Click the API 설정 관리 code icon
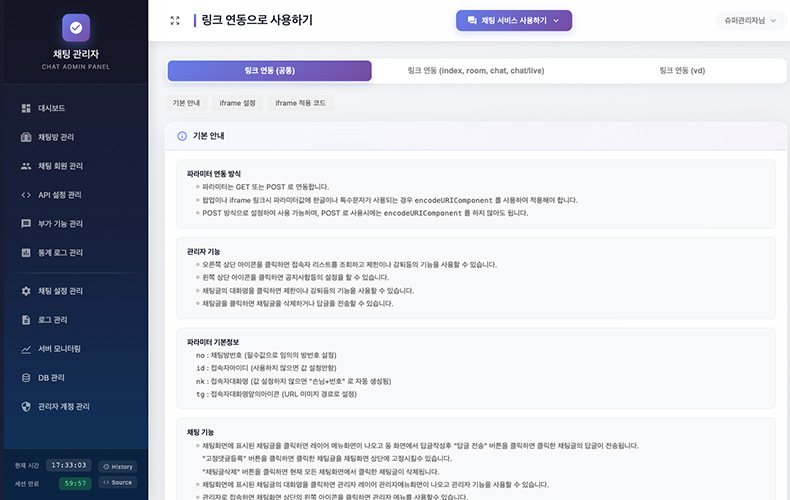790x500 pixels. pyautogui.click(x=26, y=195)
